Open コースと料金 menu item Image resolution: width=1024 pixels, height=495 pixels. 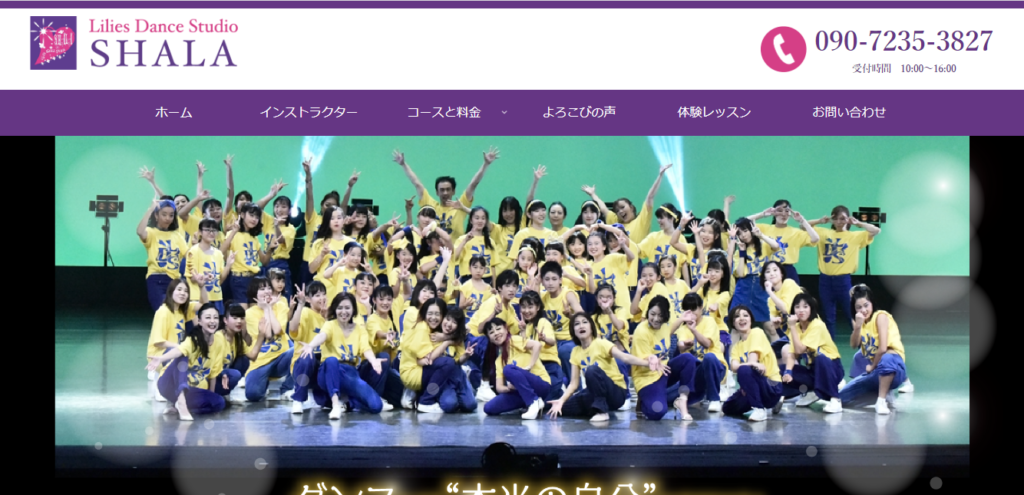(x=444, y=112)
